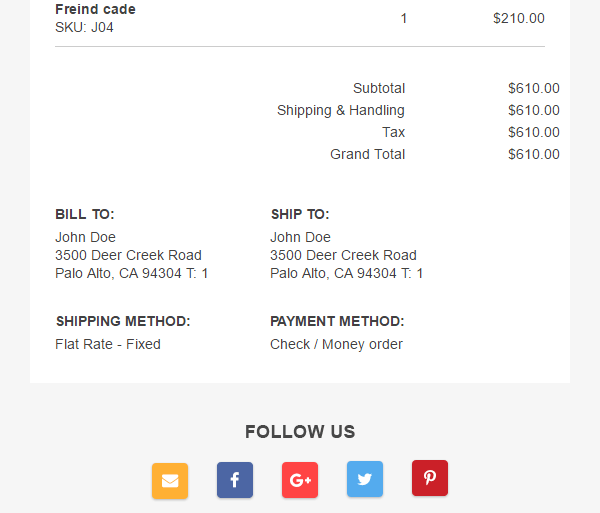This screenshot has height=513, width=600.
Task: Open the Google Plus icon
Action: 300,480
